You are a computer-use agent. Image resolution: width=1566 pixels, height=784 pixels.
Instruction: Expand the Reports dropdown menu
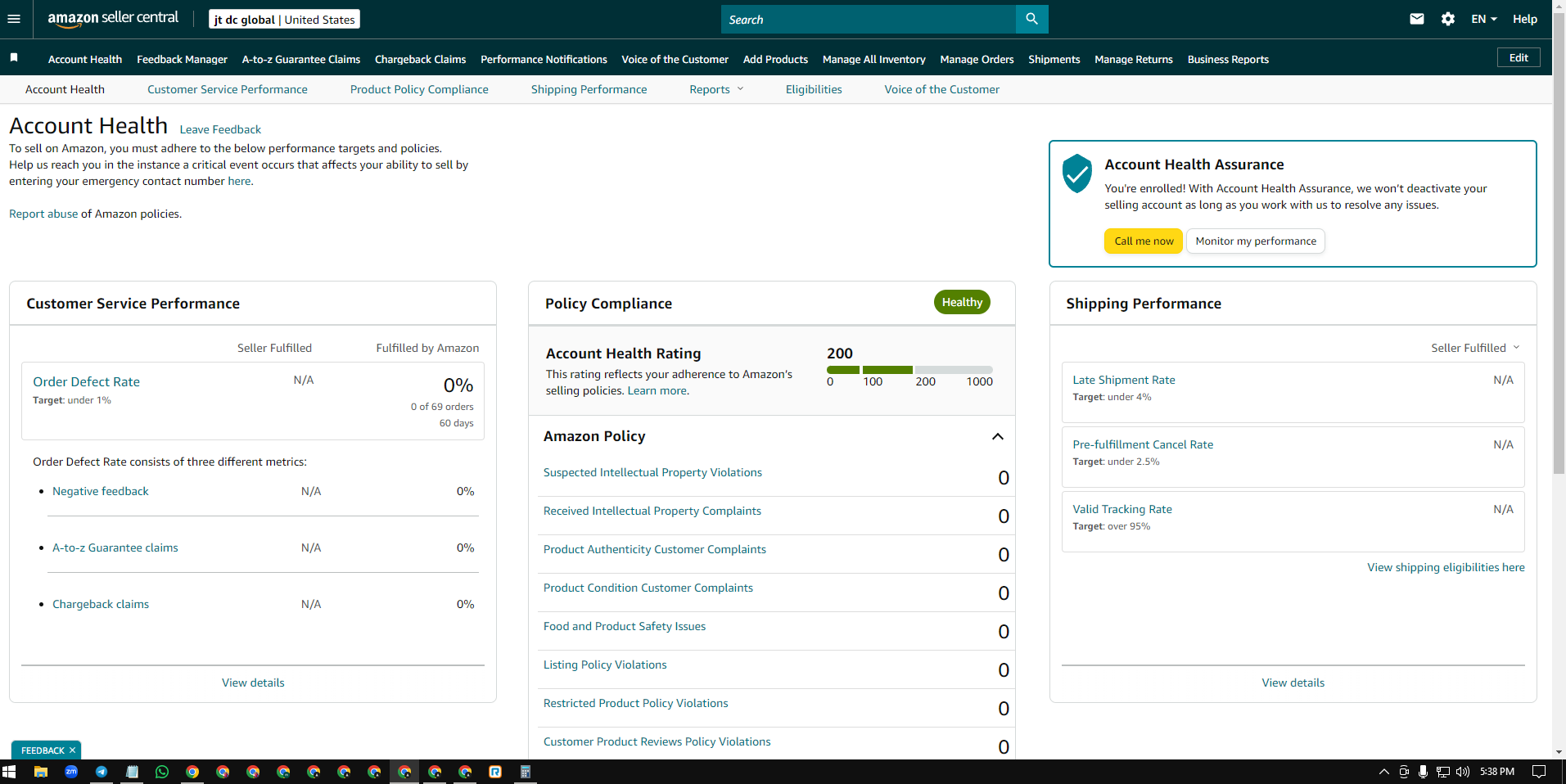tap(716, 89)
